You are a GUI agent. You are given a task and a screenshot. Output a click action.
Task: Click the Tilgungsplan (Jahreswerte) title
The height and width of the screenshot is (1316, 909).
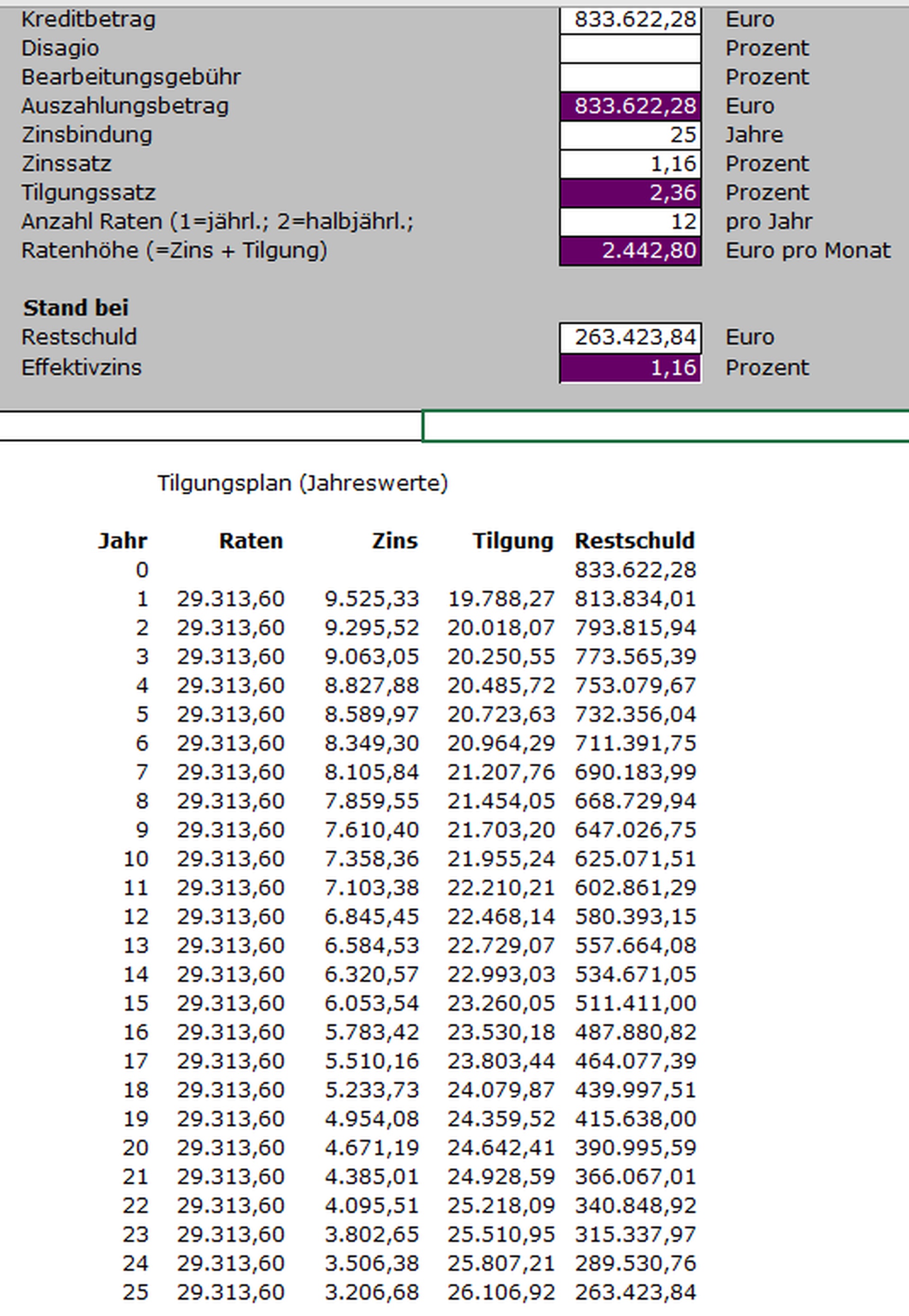[303, 483]
